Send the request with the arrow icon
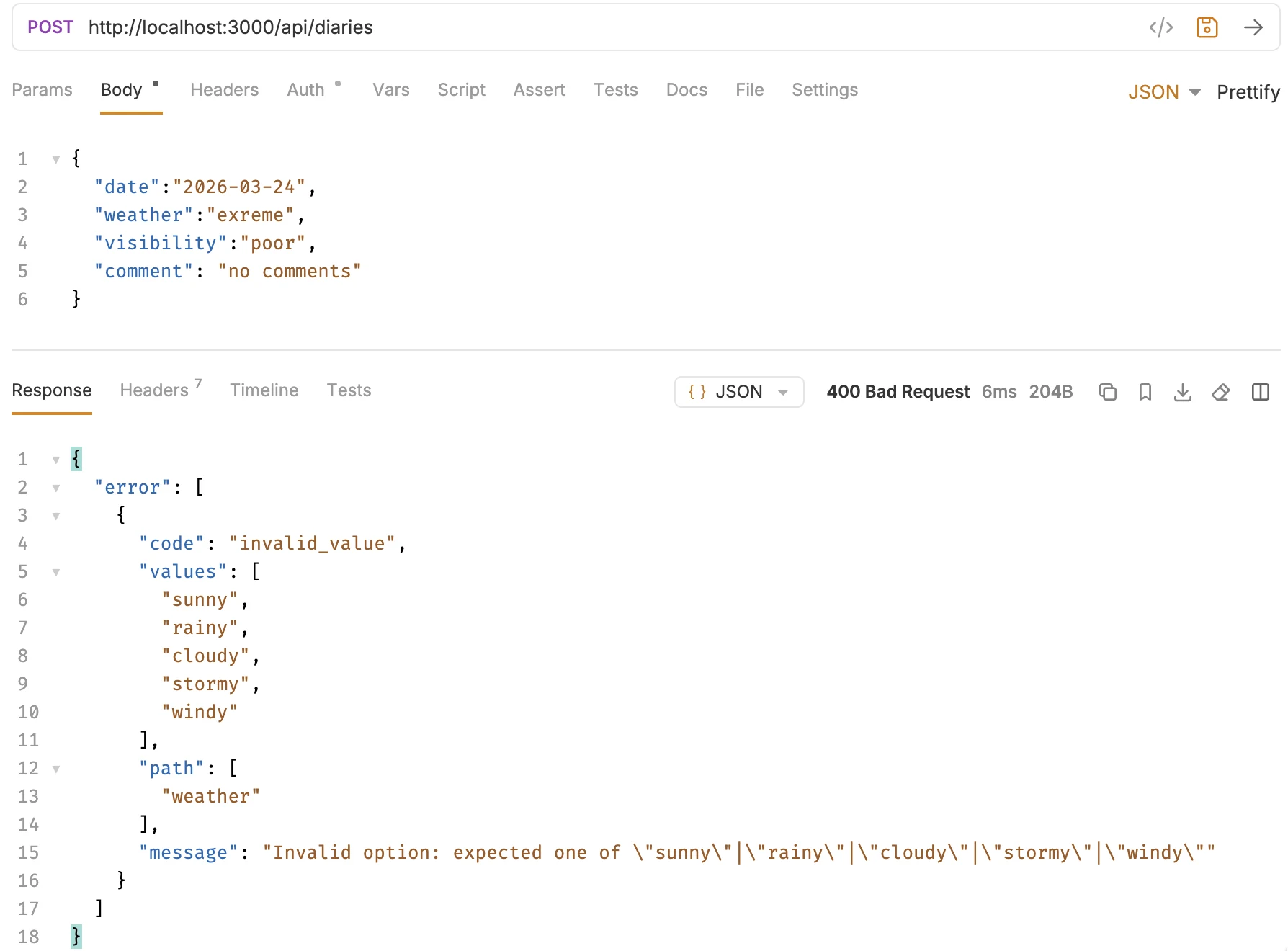 pos(1253,27)
